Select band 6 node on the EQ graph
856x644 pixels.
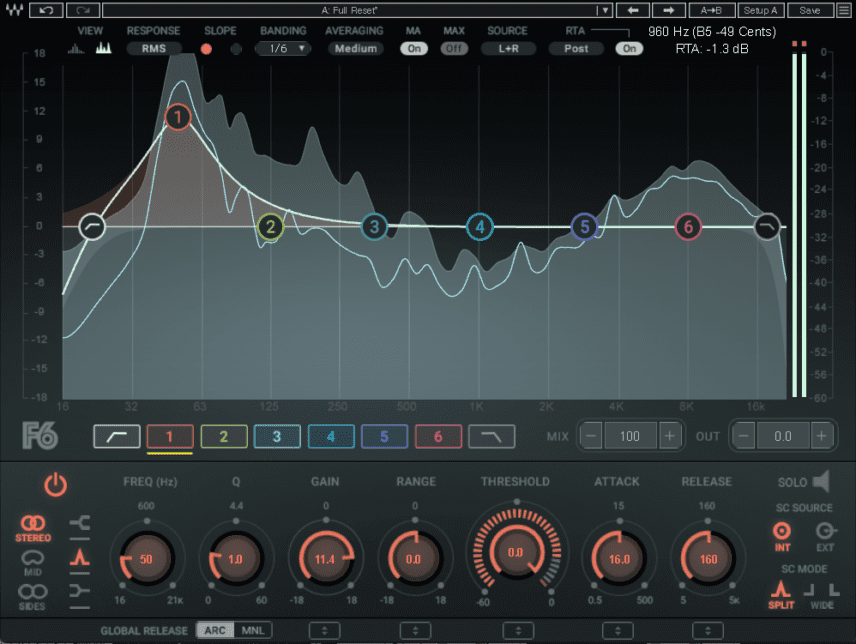688,226
